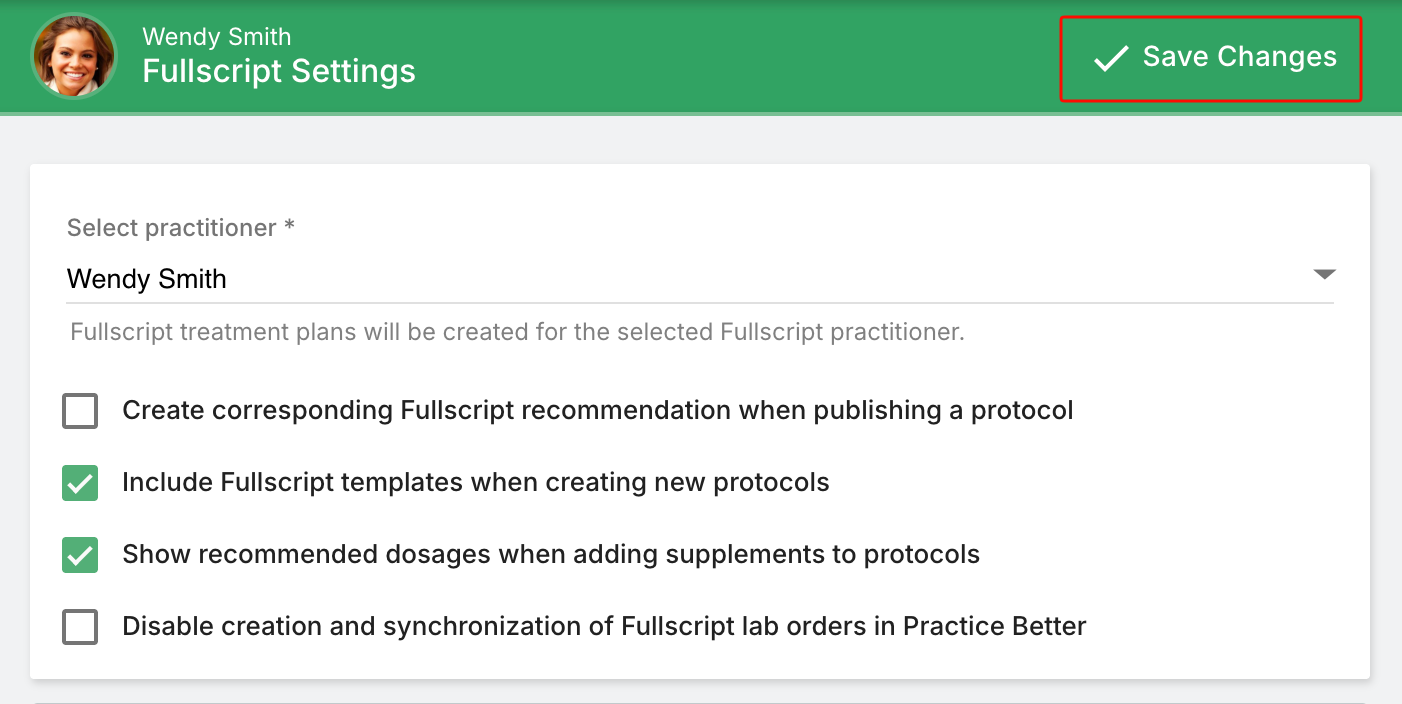
Task: Uncheck 'Show recommended dosages' green checkbox
Action: (80, 555)
